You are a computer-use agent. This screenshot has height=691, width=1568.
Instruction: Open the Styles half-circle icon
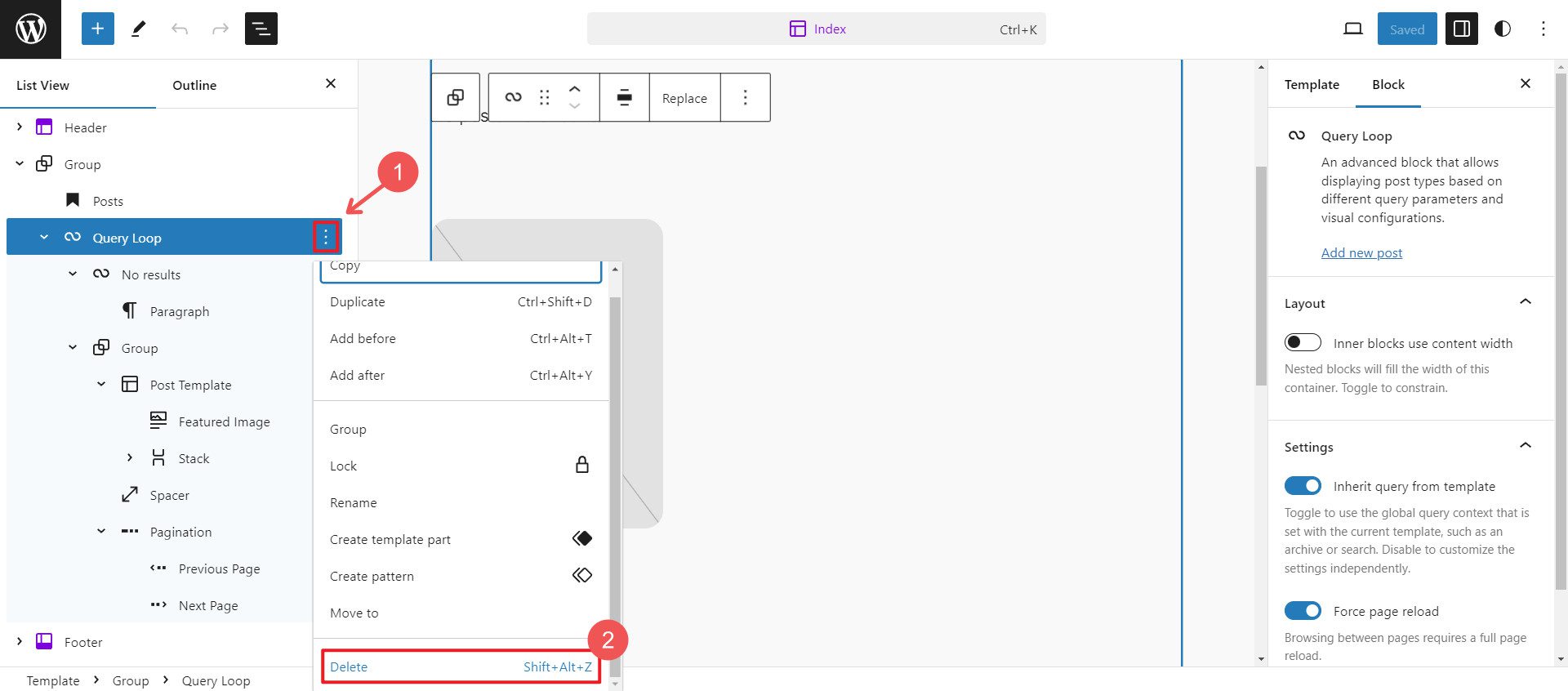(1503, 29)
